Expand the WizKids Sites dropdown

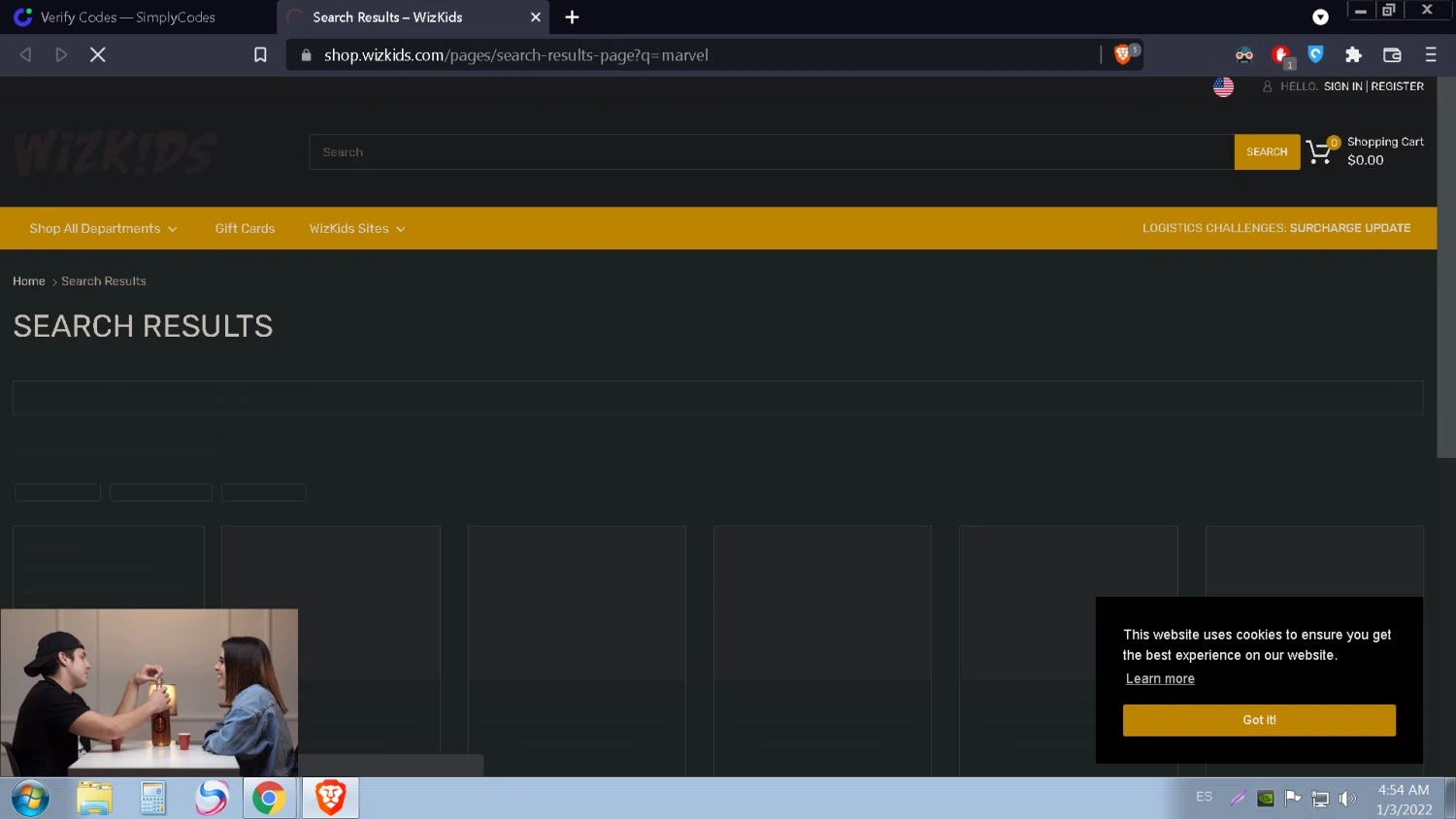[357, 228]
